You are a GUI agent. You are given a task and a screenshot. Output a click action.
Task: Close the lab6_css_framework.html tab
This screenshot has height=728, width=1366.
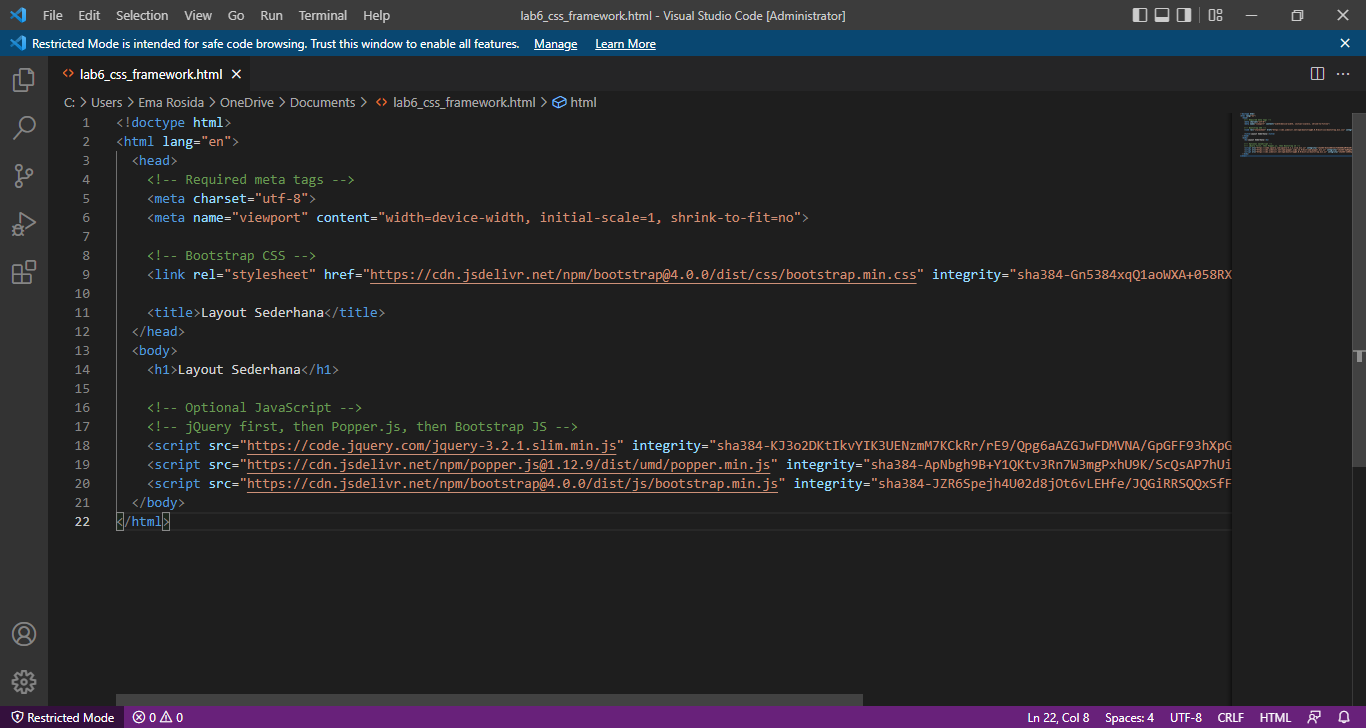[236, 74]
